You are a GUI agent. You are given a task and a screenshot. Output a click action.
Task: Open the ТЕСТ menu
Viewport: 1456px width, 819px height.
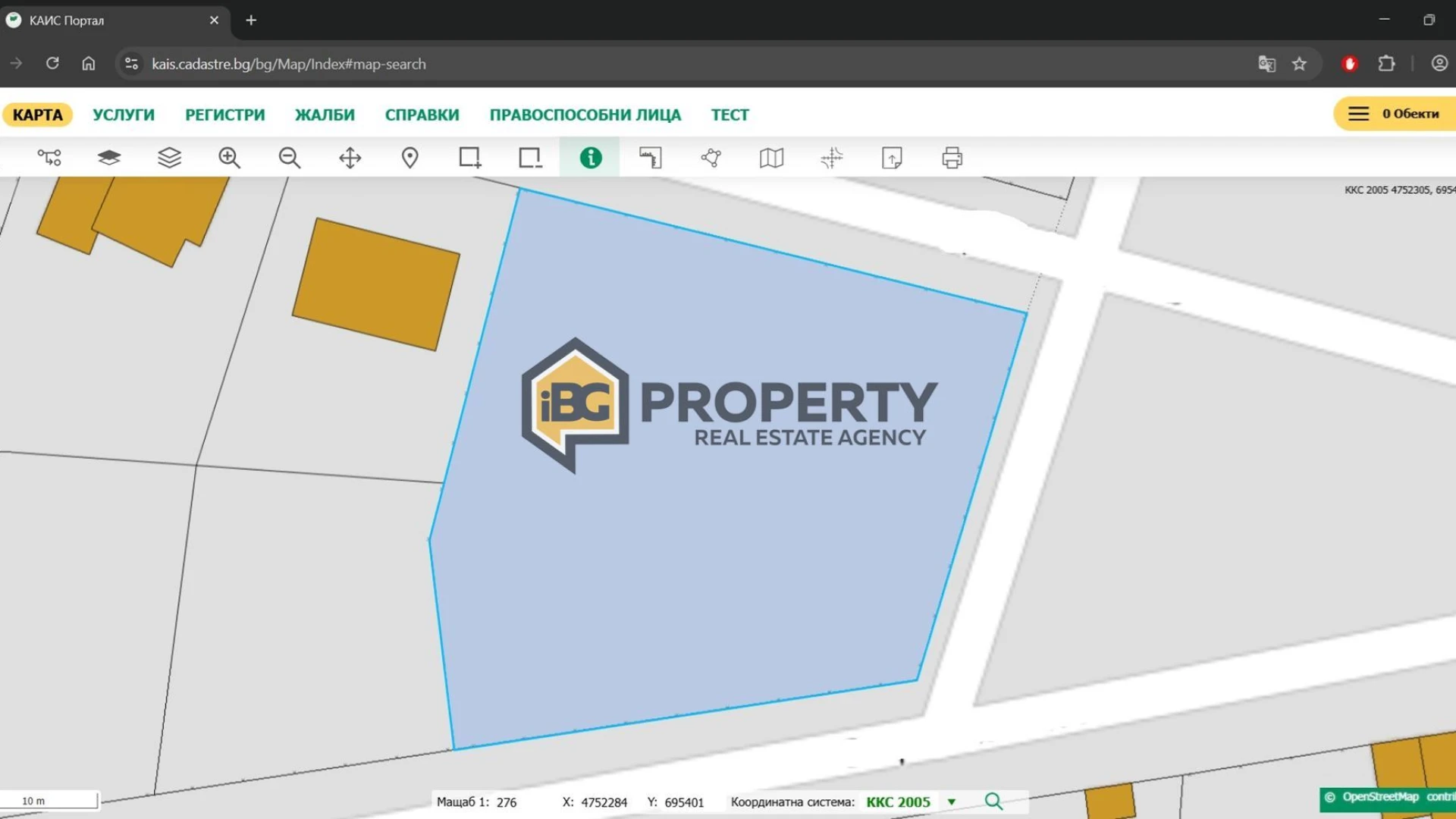click(730, 115)
